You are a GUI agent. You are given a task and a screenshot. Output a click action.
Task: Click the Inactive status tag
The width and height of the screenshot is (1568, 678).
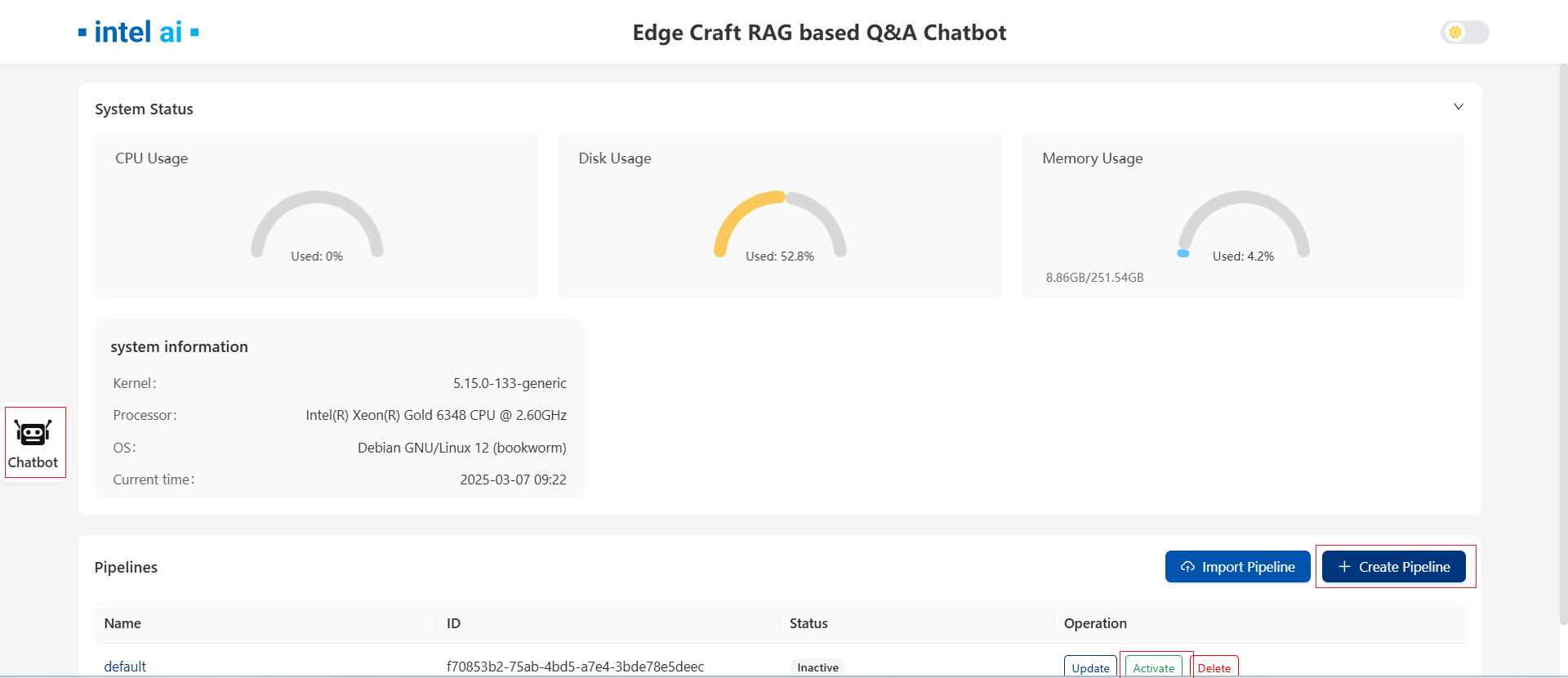(x=817, y=667)
